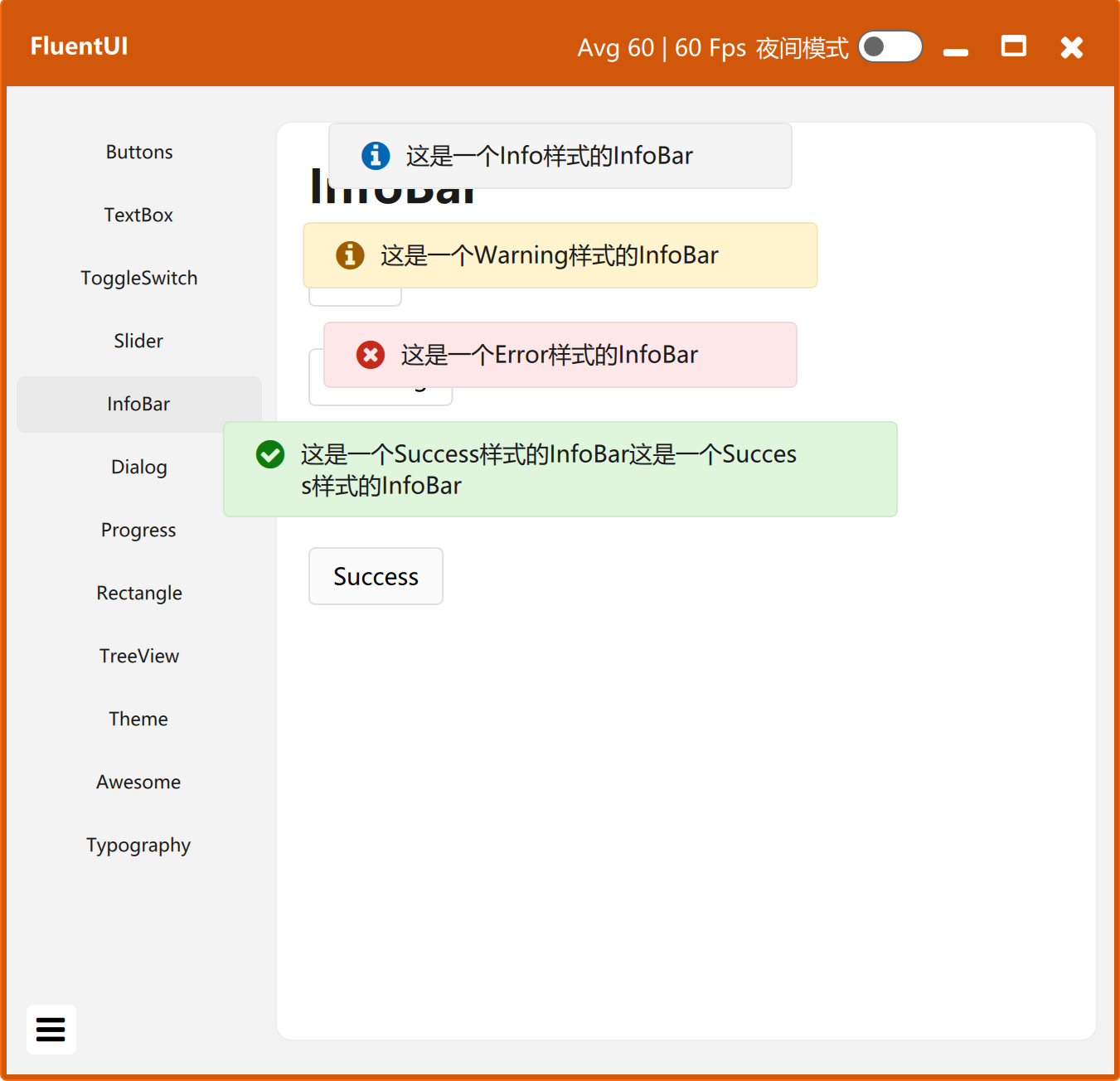
Task: Select ToggleSwitch in the navigation list
Action: click(139, 278)
